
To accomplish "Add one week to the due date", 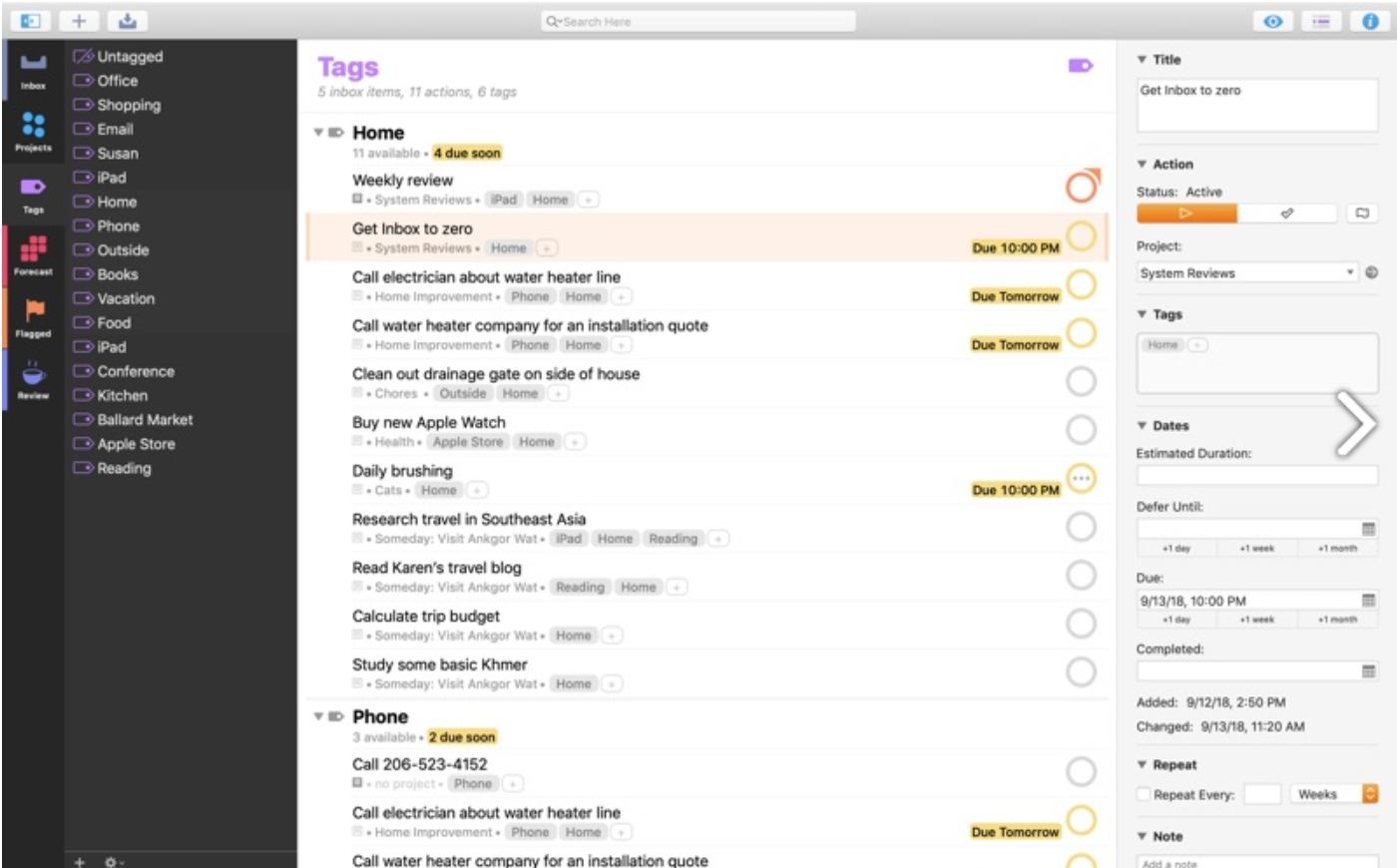I will click(x=1256, y=620).
